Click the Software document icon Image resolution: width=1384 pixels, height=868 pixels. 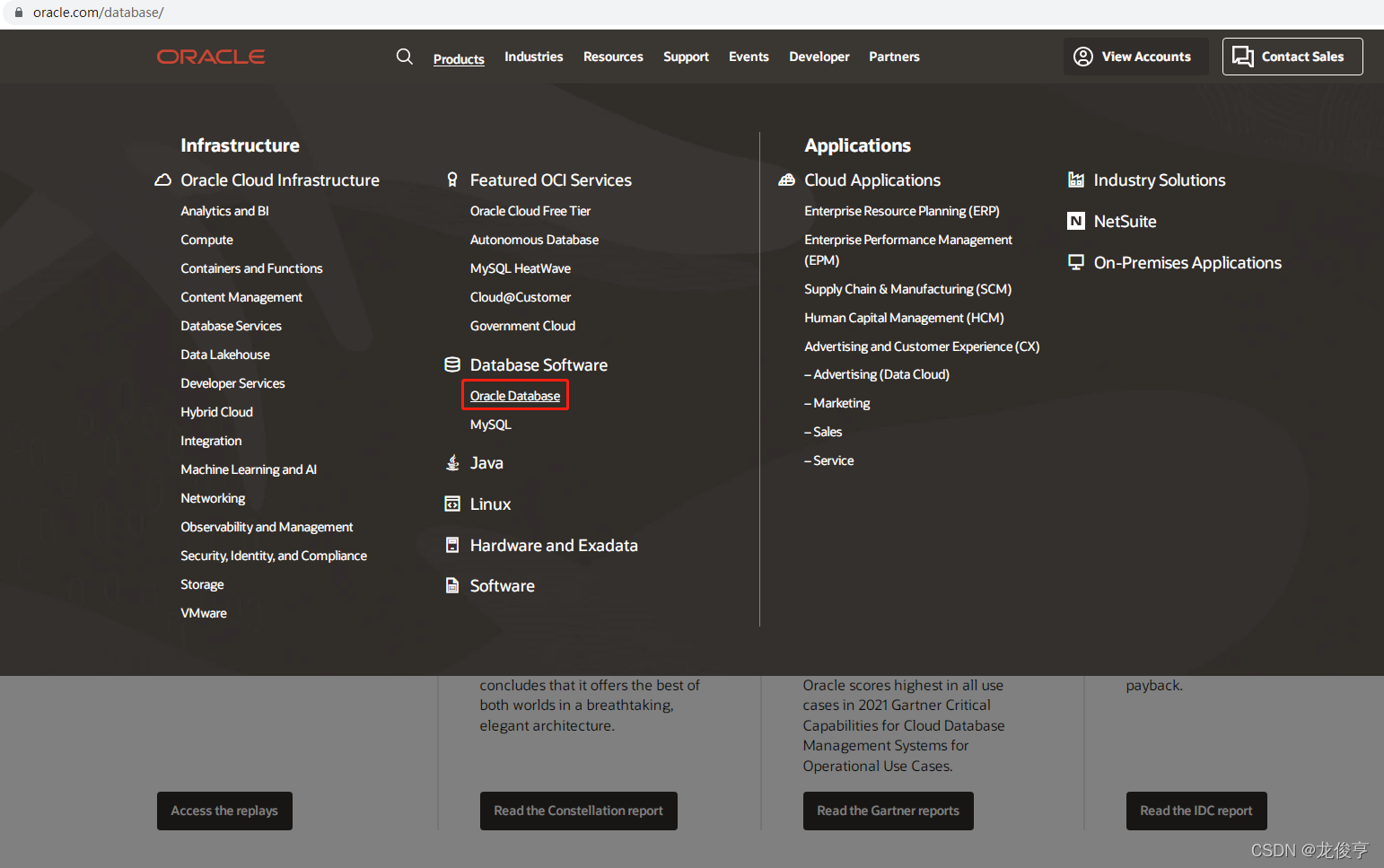click(452, 586)
